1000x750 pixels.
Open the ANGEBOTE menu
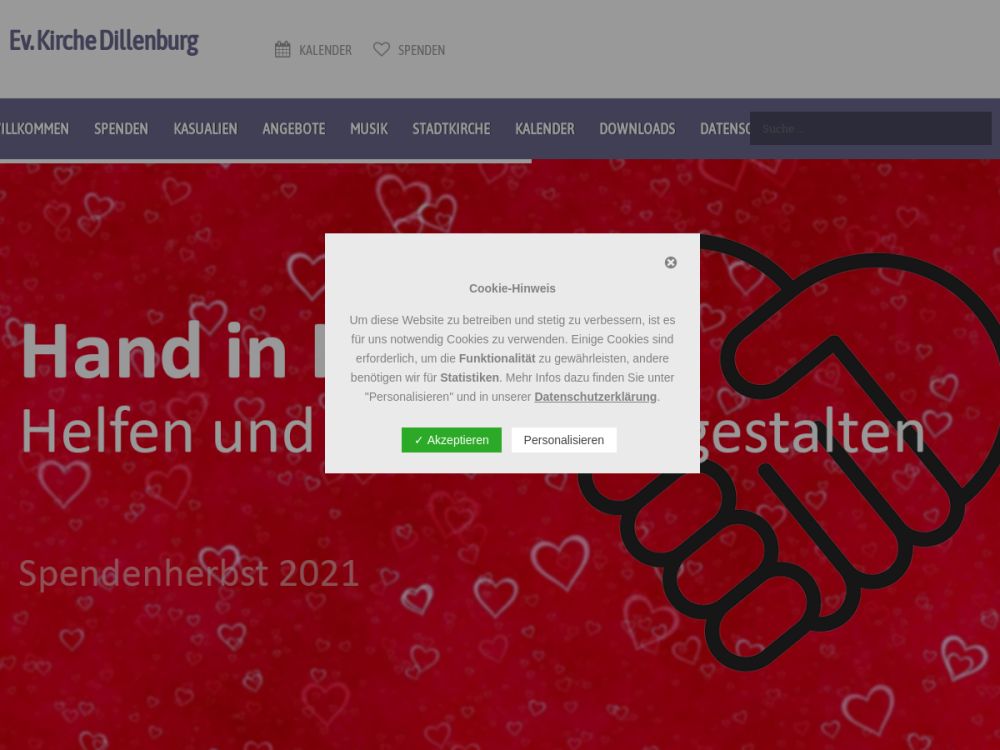[294, 129]
